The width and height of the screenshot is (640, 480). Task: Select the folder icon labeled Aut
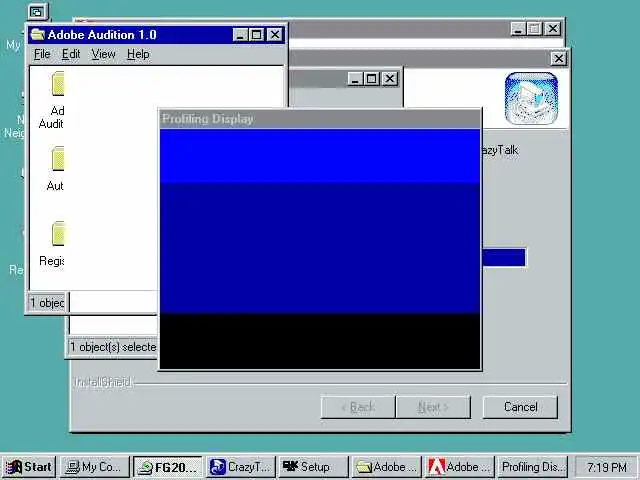(x=58, y=158)
